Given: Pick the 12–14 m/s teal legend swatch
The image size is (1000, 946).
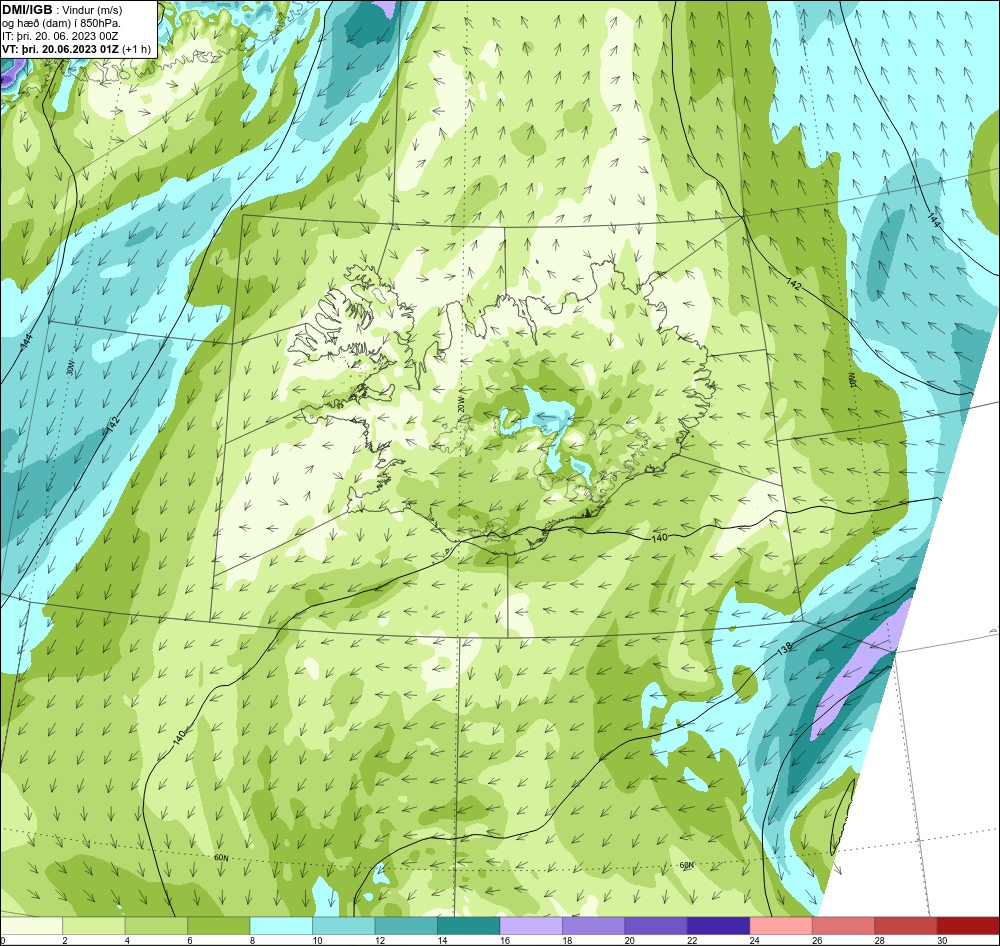Looking at the screenshot, I should [x=406, y=926].
